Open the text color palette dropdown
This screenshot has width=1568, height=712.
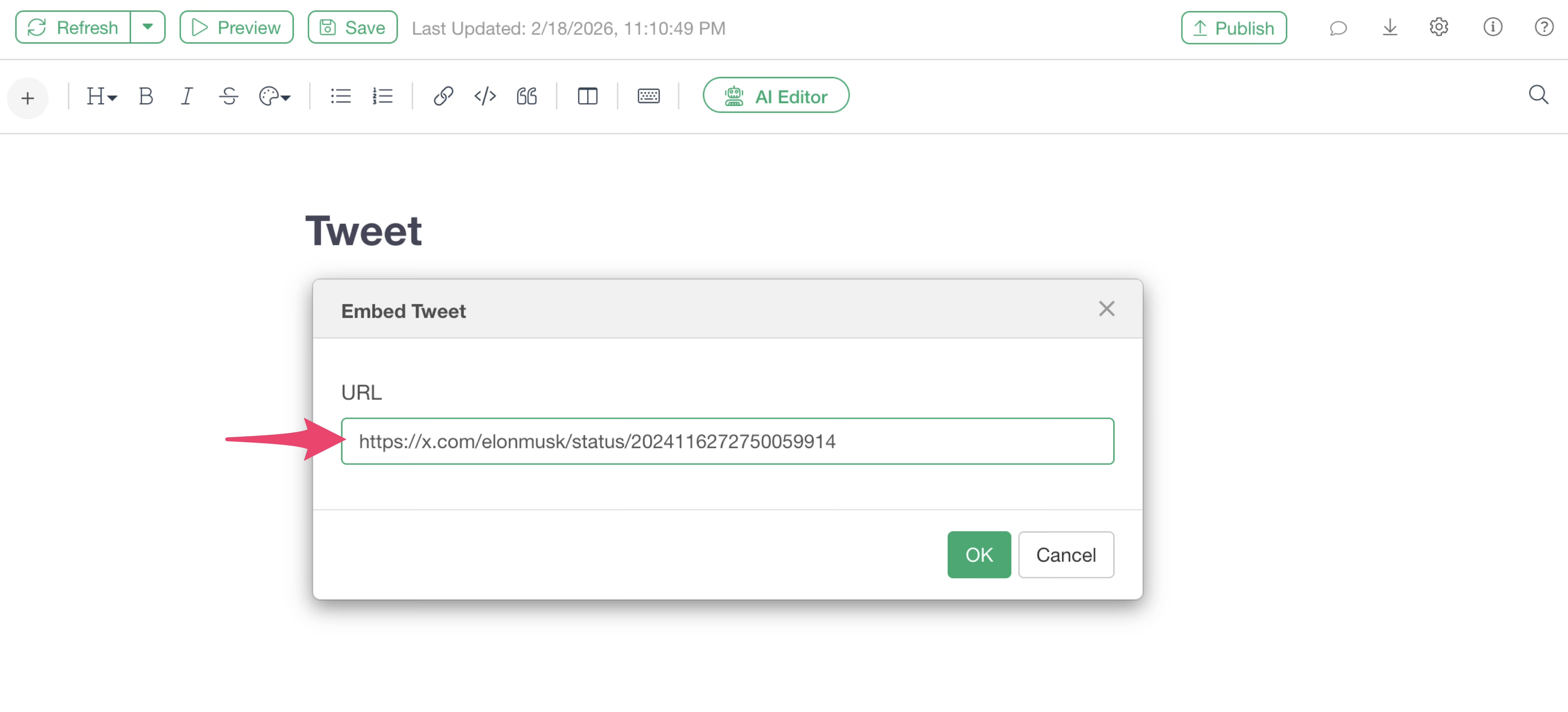pyautogui.click(x=274, y=96)
